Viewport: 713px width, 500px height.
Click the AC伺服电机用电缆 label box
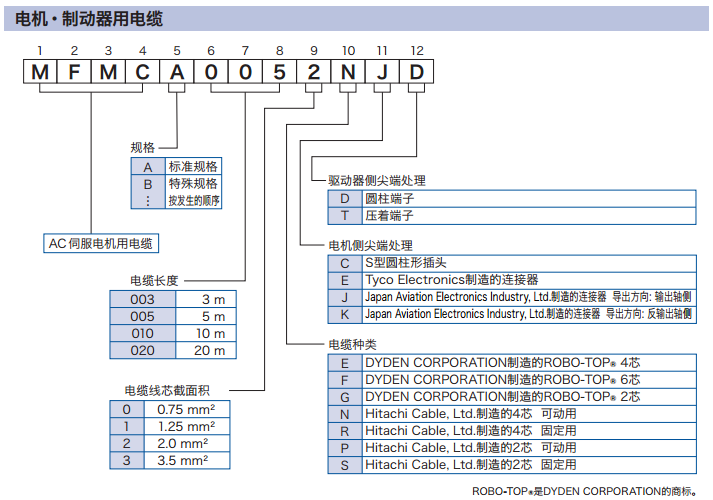click(101, 243)
